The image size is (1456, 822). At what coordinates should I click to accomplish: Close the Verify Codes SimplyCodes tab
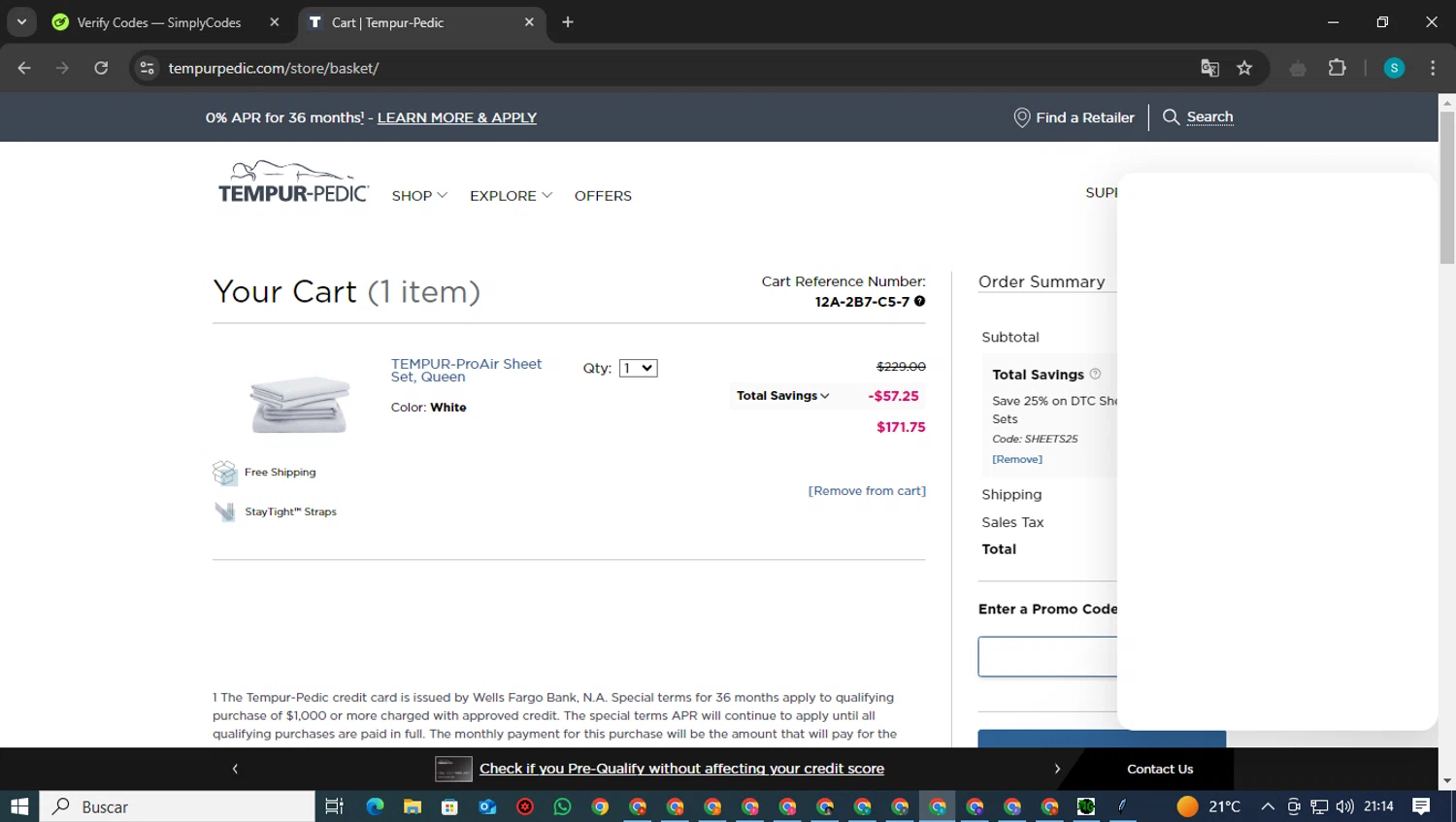275,22
